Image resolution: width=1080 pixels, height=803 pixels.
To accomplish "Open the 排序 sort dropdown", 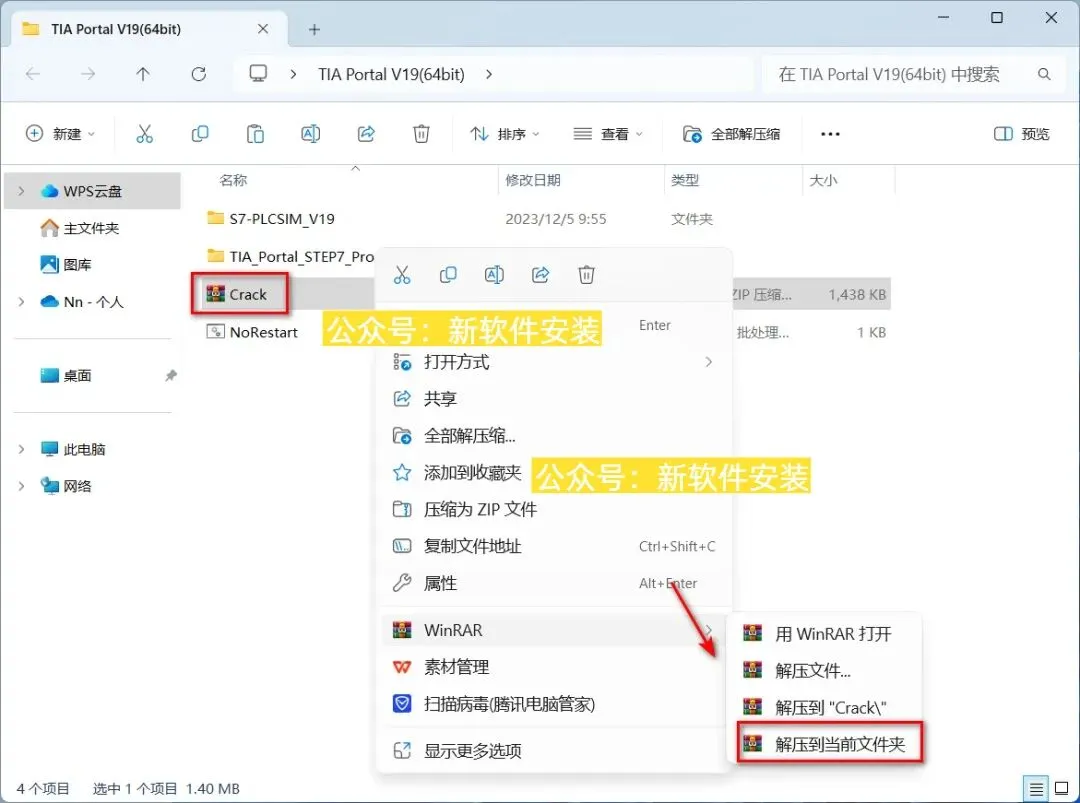I will pyautogui.click(x=504, y=134).
